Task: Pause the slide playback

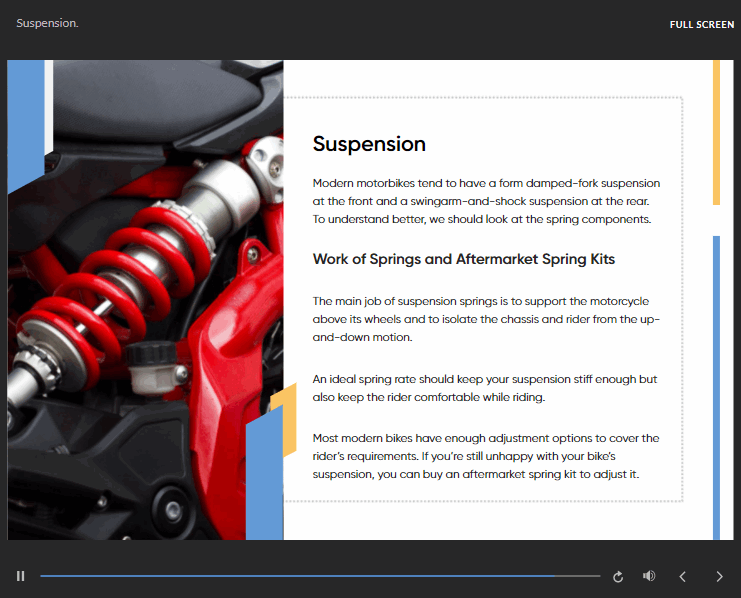Action: point(20,576)
